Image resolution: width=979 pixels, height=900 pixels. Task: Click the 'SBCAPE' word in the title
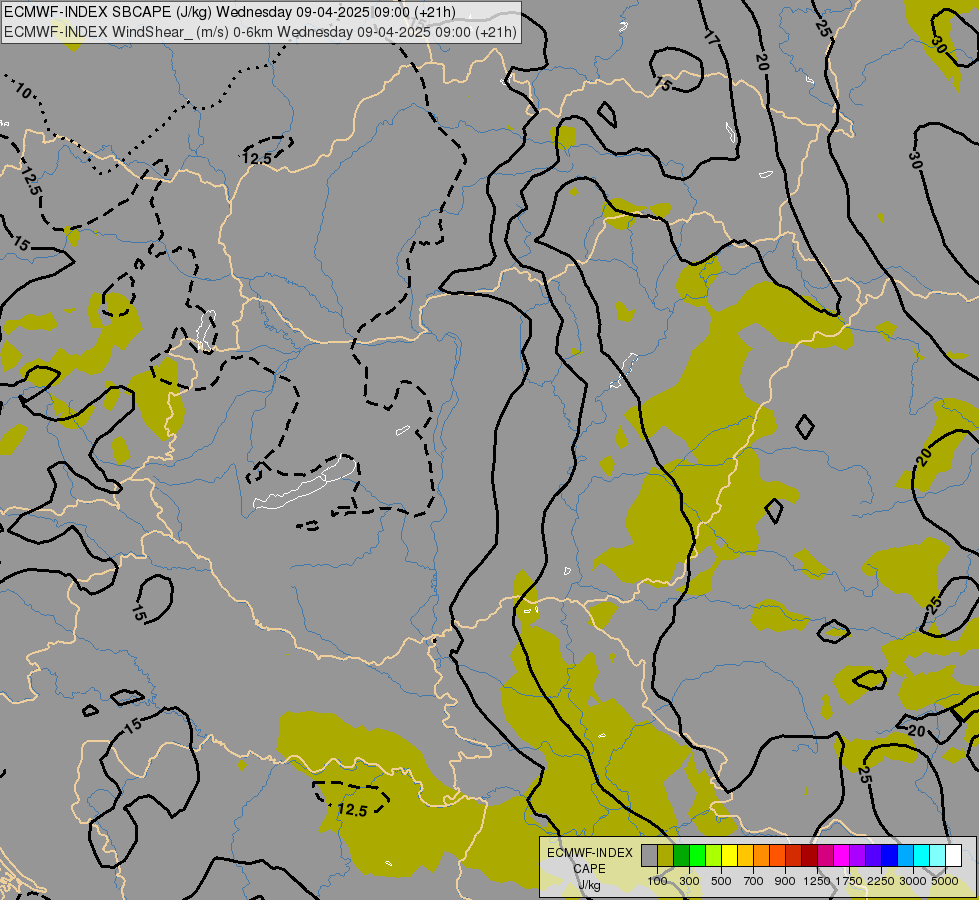click(140, 12)
